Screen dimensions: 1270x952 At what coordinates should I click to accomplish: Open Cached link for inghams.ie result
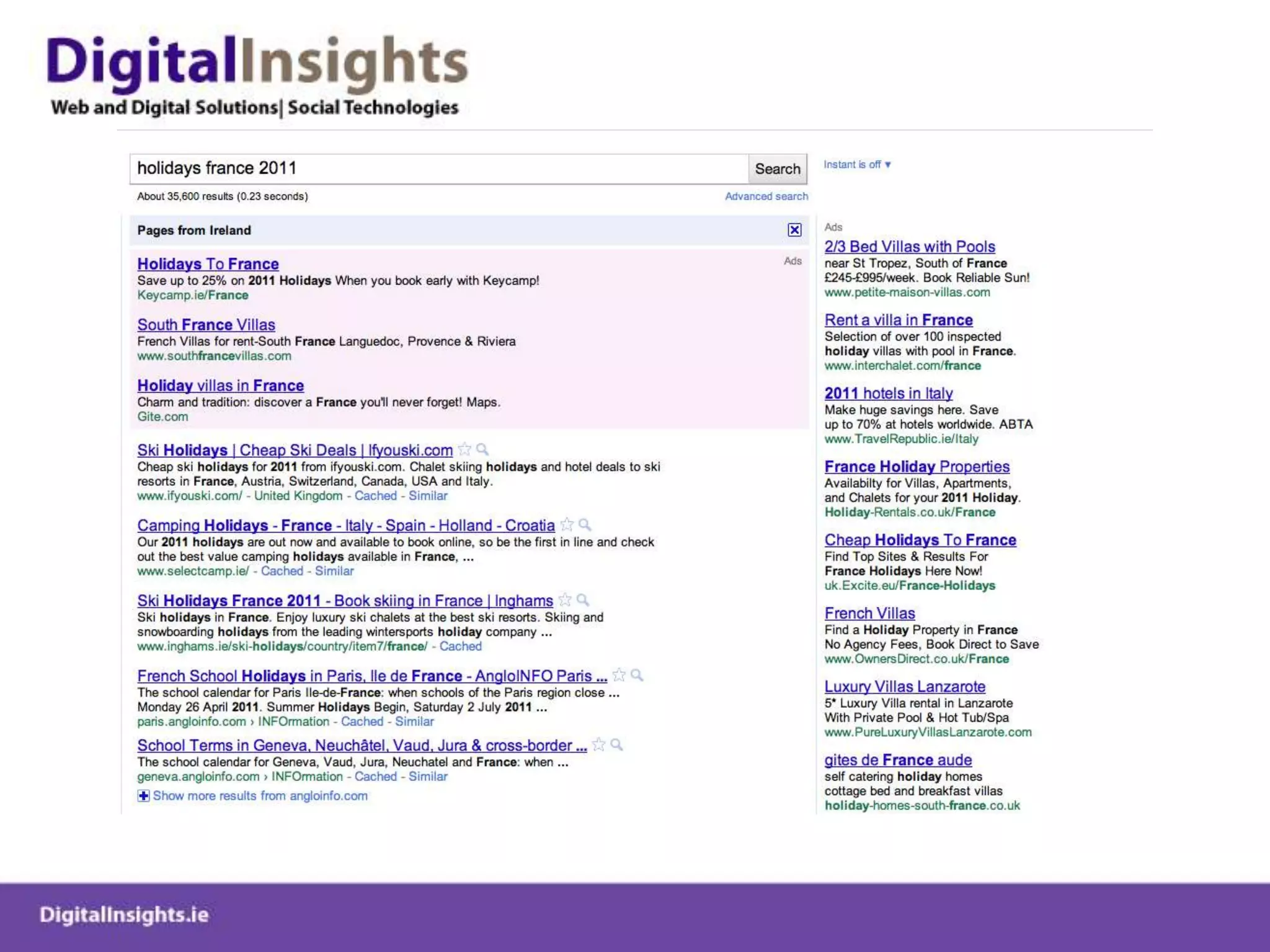[460, 646]
